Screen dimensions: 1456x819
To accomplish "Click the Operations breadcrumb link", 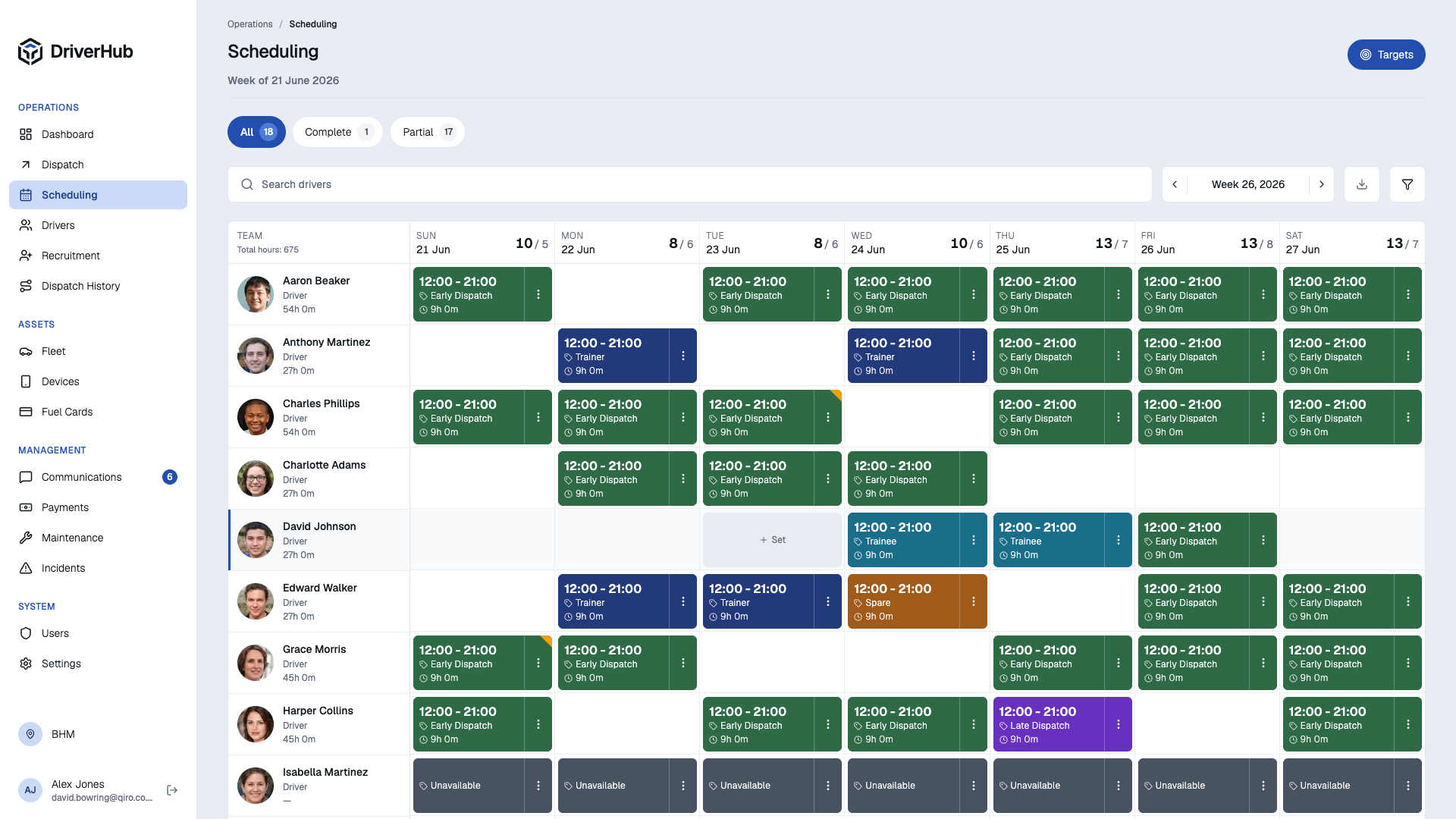I will tap(249, 24).
